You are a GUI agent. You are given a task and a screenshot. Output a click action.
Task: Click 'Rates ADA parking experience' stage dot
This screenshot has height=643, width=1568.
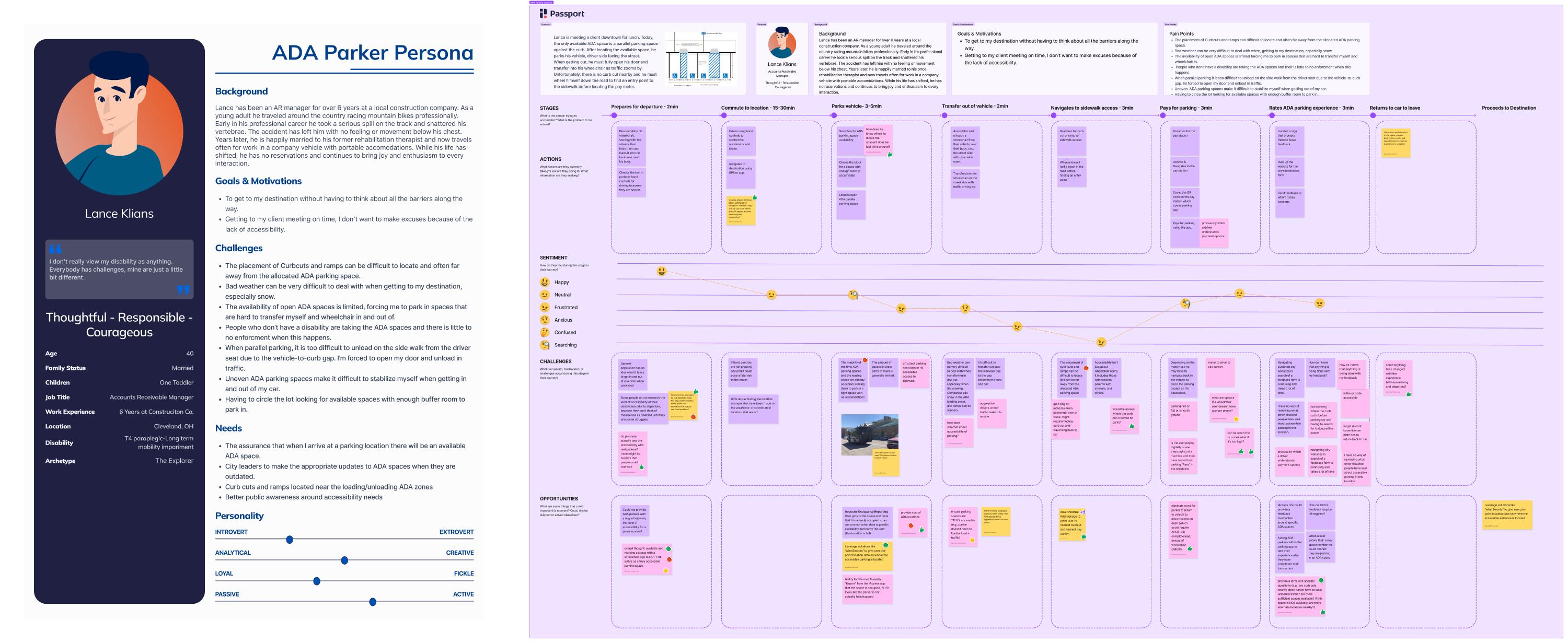1272,115
